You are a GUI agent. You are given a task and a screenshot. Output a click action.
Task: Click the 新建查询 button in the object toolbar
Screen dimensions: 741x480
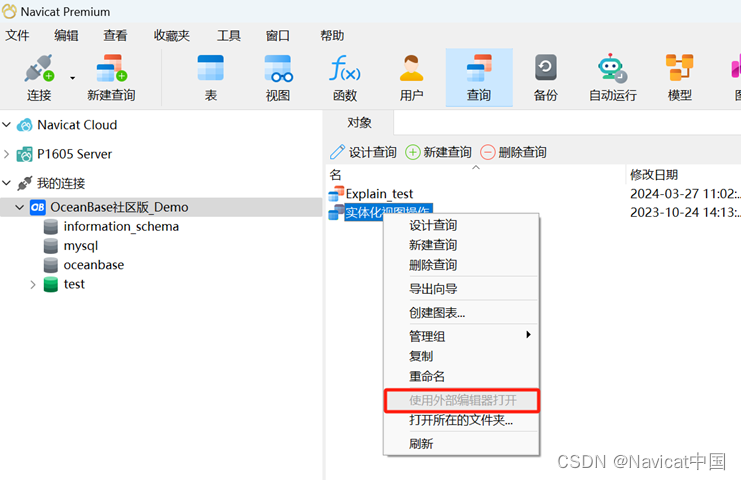coord(439,152)
